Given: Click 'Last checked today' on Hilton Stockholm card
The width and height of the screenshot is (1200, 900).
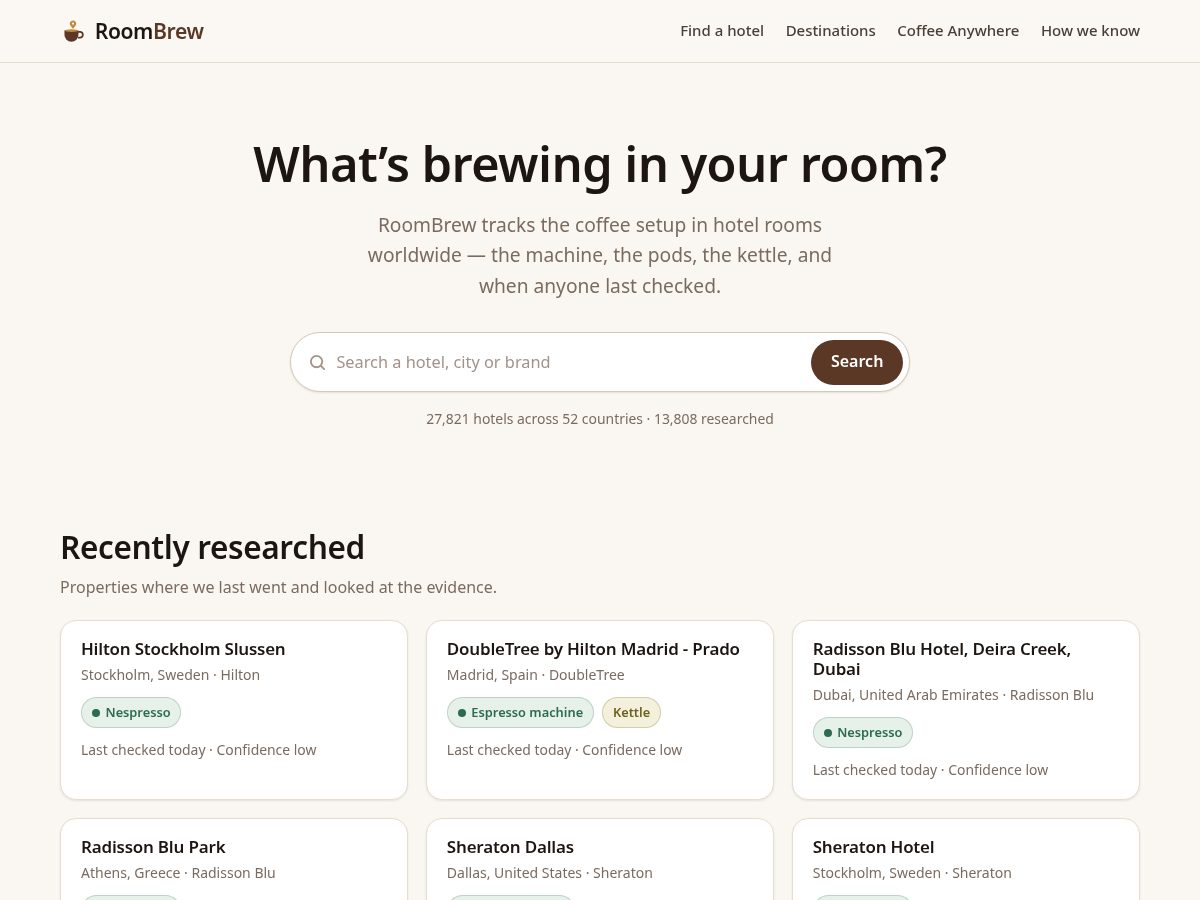Looking at the screenshot, I should (x=143, y=750).
